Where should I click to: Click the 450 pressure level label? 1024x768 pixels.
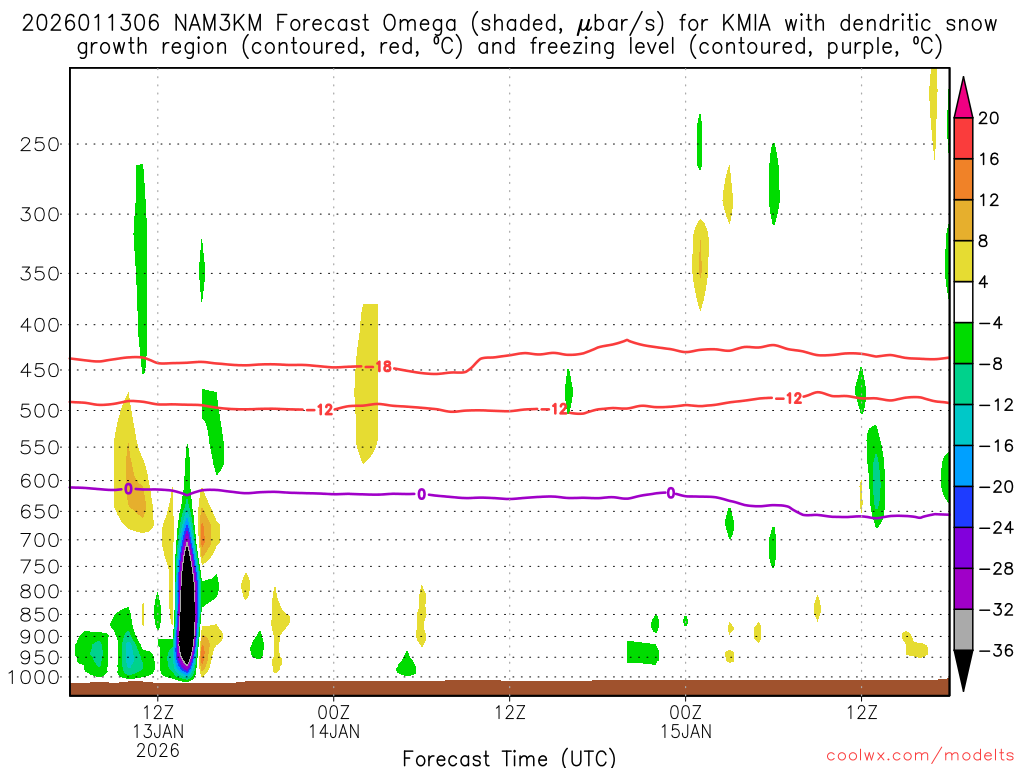tap(40, 370)
